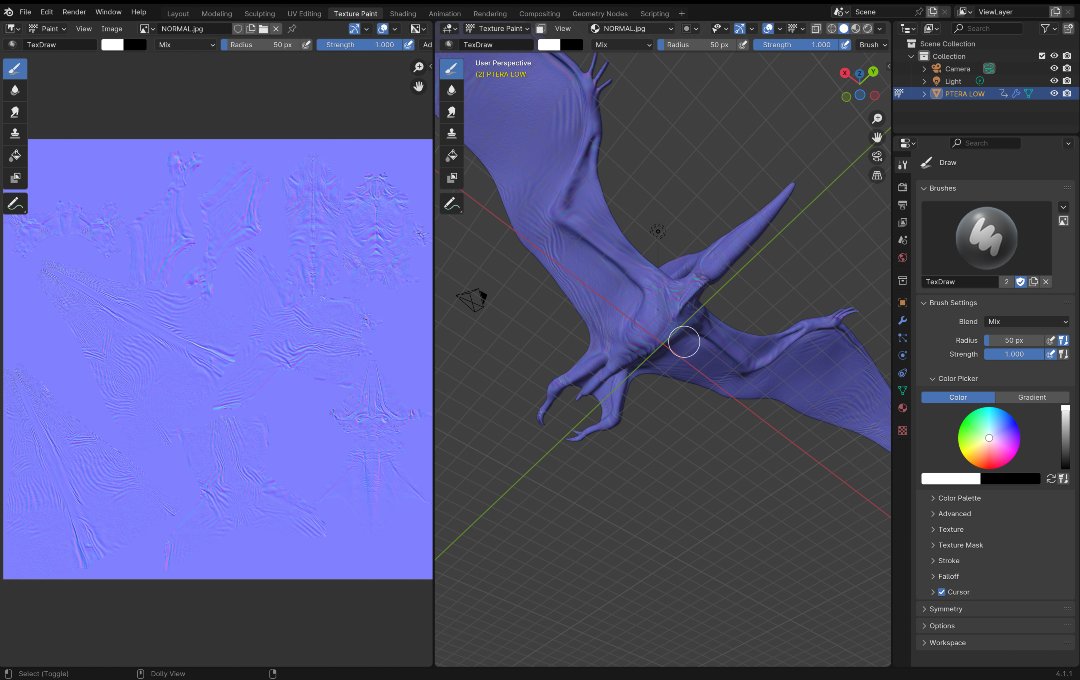Click the zoom magnifier in the 3D viewport
The height and width of the screenshot is (680, 1080).
point(877,119)
